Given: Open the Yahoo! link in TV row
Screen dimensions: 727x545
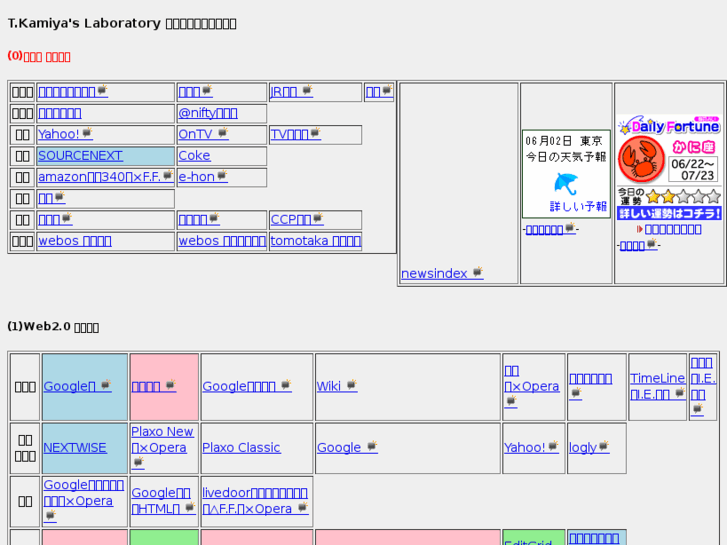Looking at the screenshot, I should pyautogui.click(x=65, y=134).
